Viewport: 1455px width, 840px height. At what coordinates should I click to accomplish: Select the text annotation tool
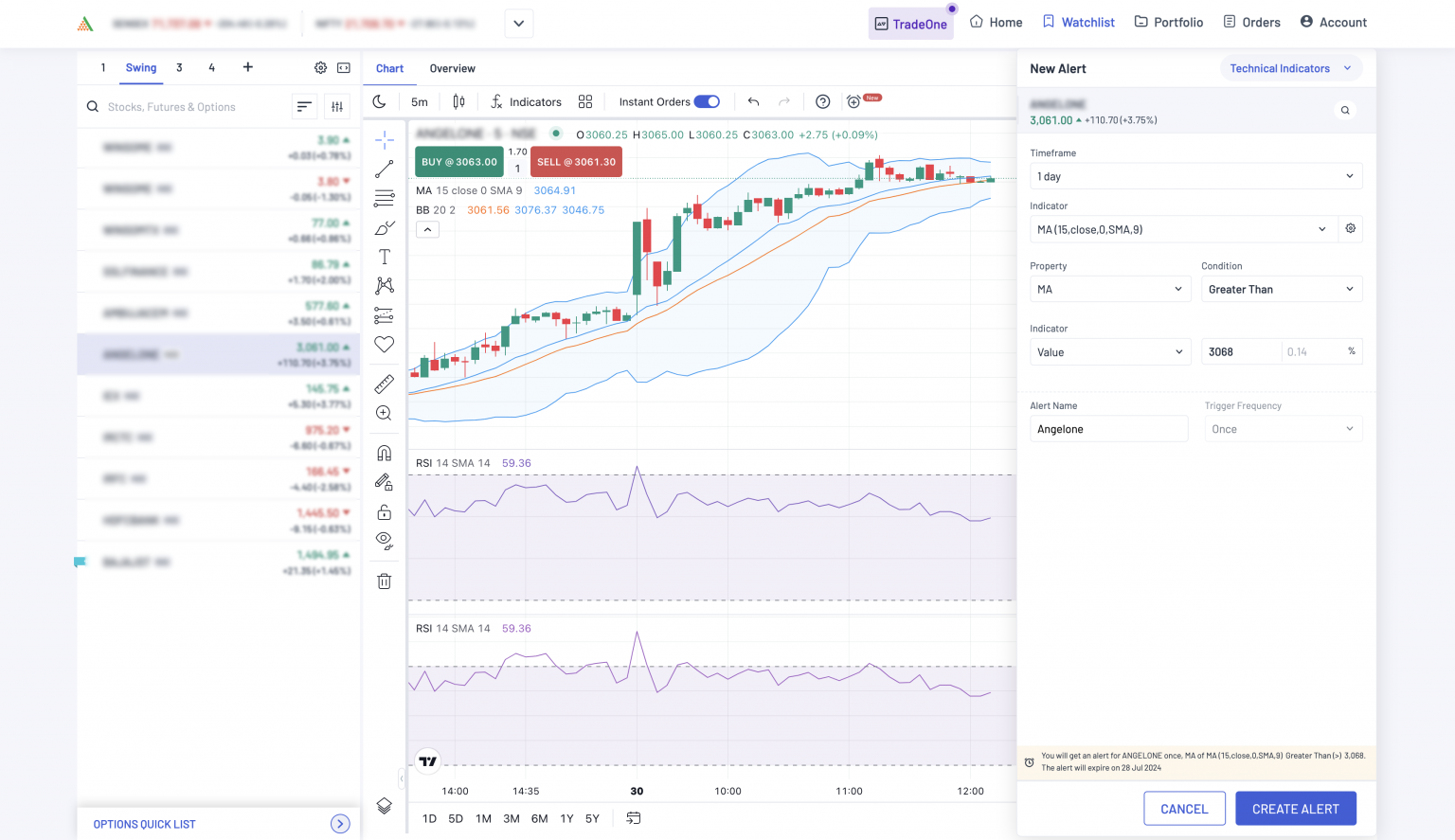click(384, 257)
